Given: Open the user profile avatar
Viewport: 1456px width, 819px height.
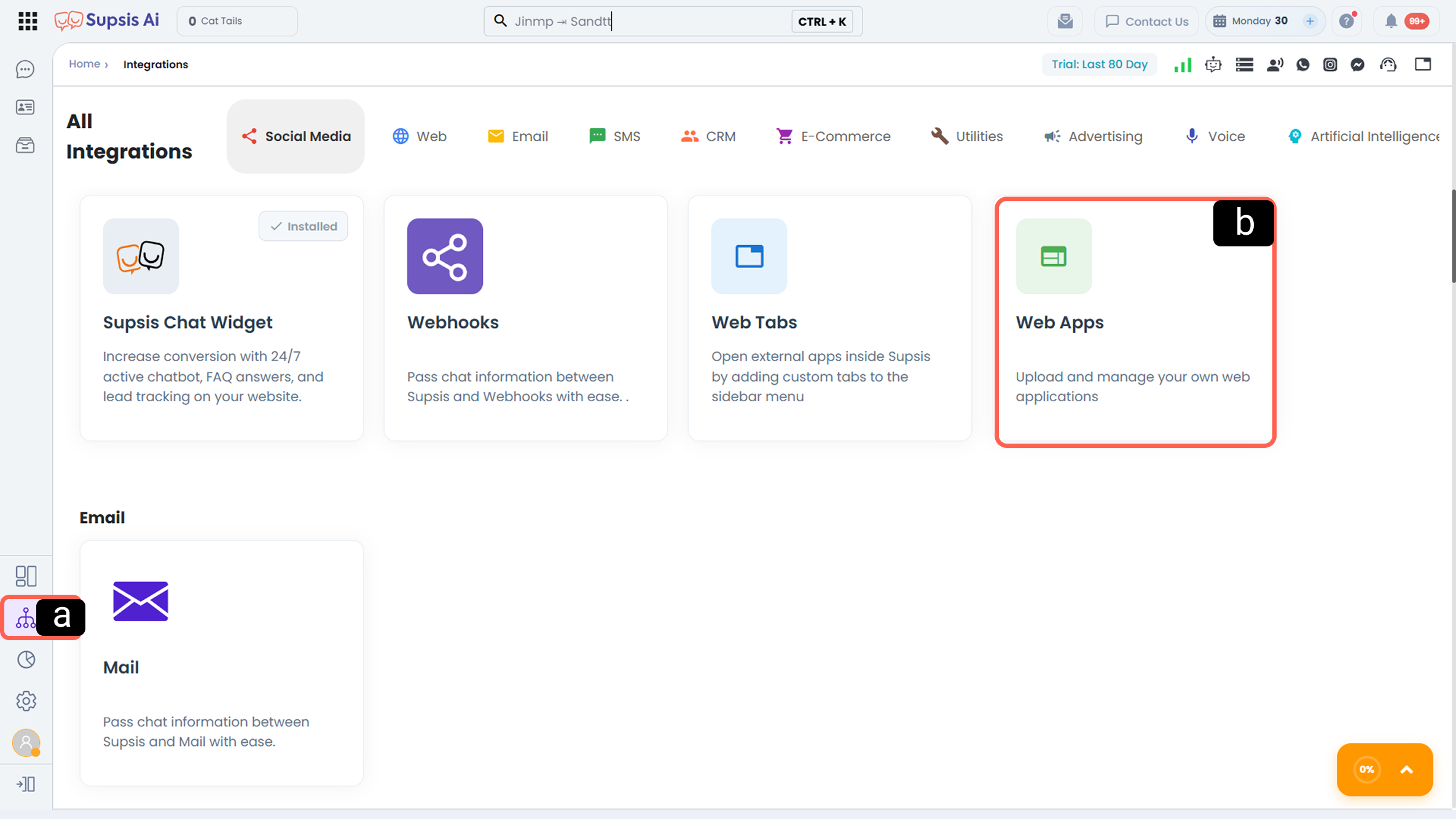Looking at the screenshot, I should pos(26,743).
